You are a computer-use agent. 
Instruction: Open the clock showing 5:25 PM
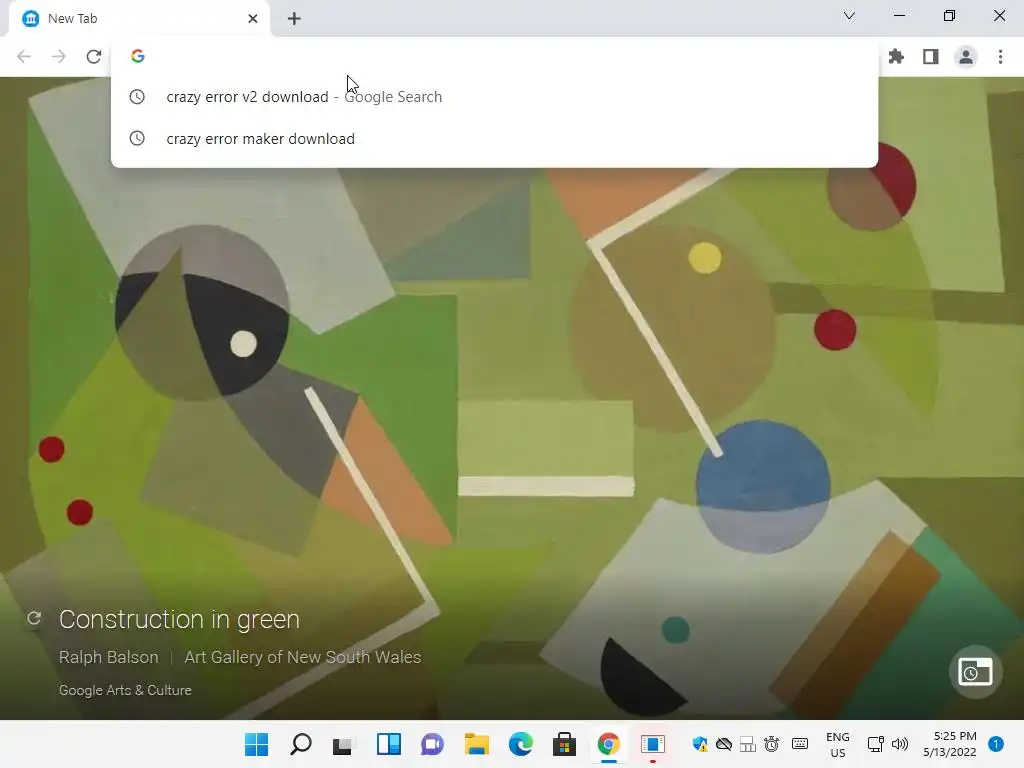950,744
